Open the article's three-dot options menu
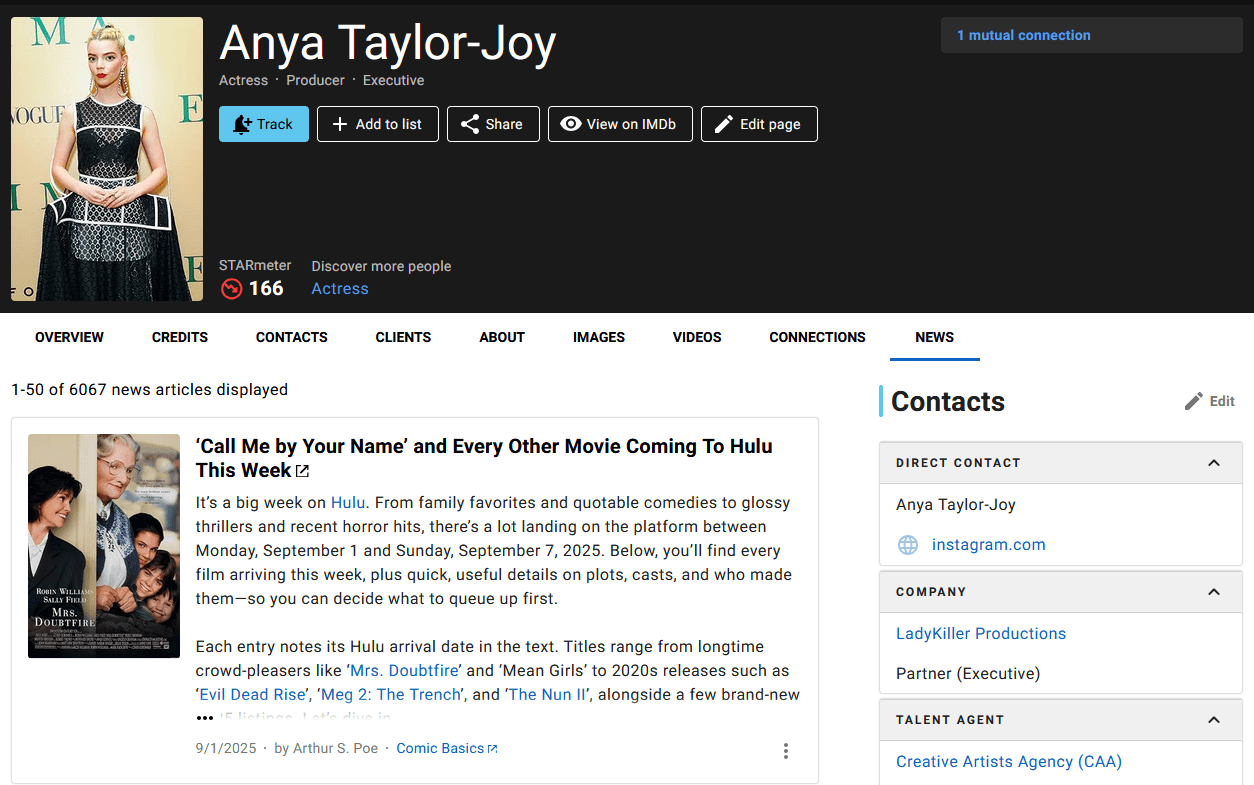This screenshot has width=1254, height=785. [786, 750]
